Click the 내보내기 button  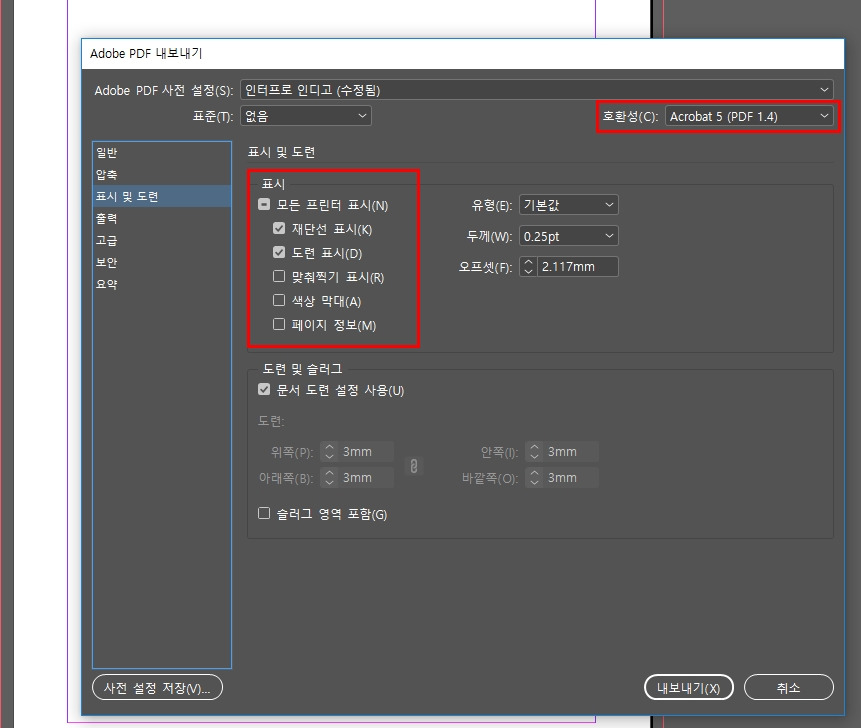(688, 687)
